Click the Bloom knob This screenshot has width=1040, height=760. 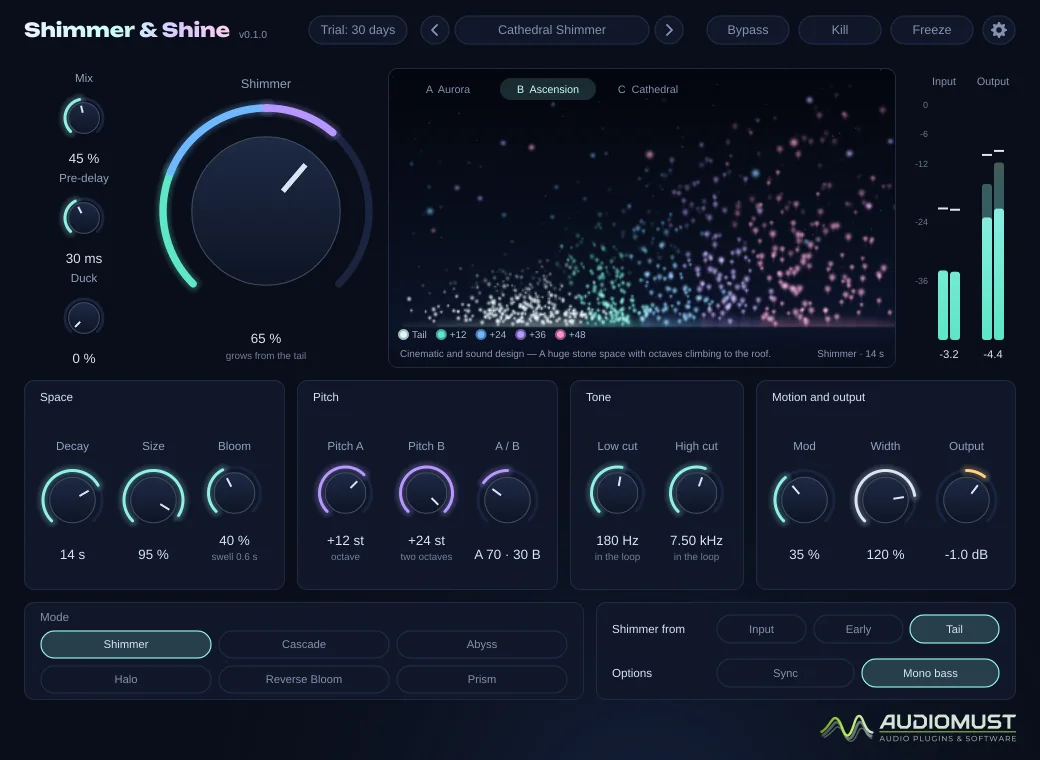point(234,493)
